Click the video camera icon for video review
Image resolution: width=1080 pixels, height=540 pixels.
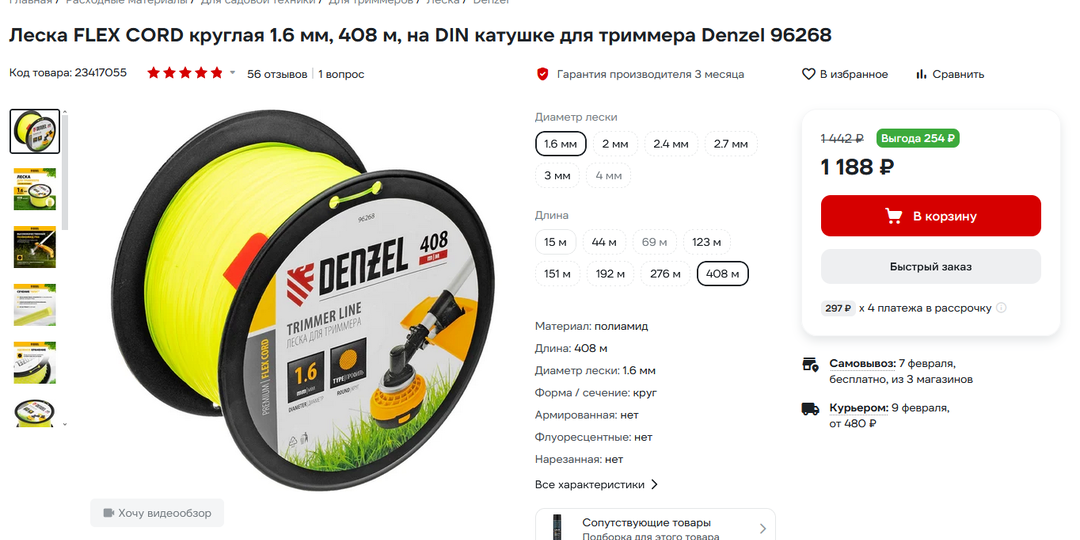pos(108,513)
